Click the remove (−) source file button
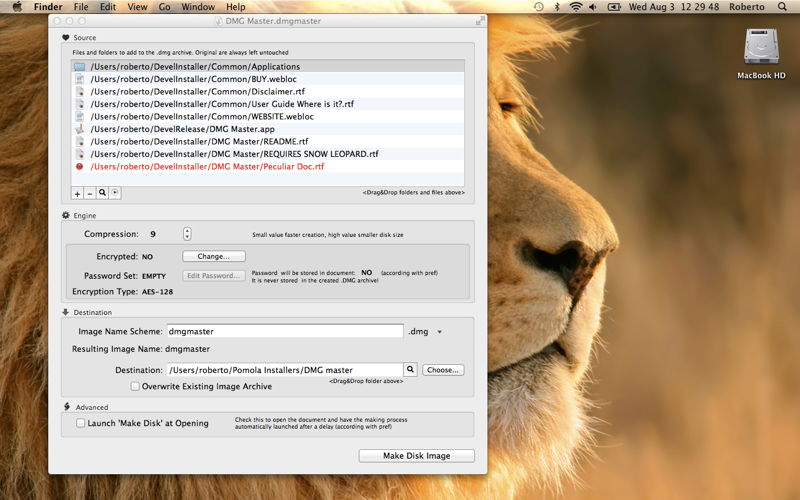This screenshot has width=800, height=500. [90, 193]
